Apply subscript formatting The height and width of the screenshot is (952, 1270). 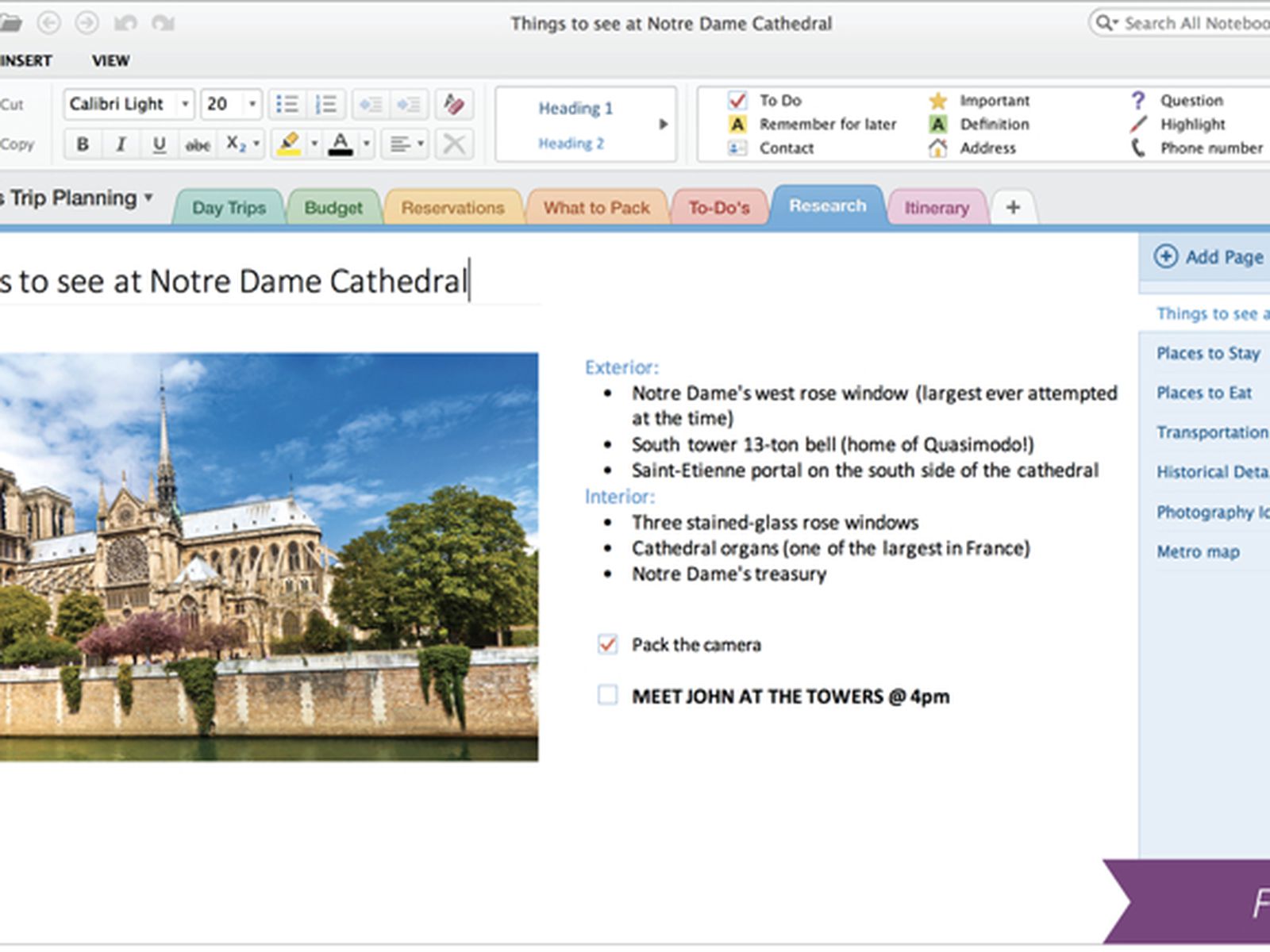click(x=236, y=144)
